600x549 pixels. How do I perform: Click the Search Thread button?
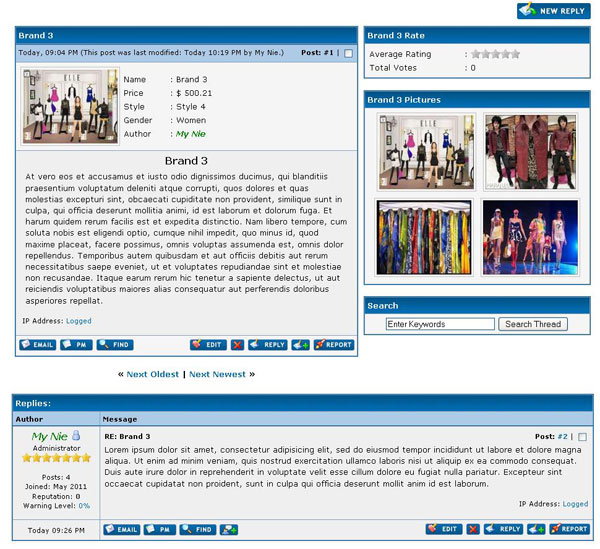click(533, 324)
